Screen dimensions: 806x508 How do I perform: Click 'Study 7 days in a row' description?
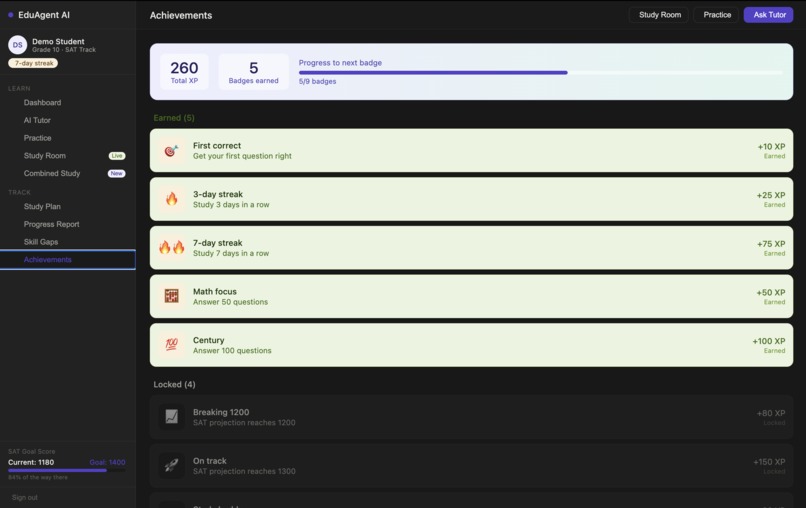231,253
